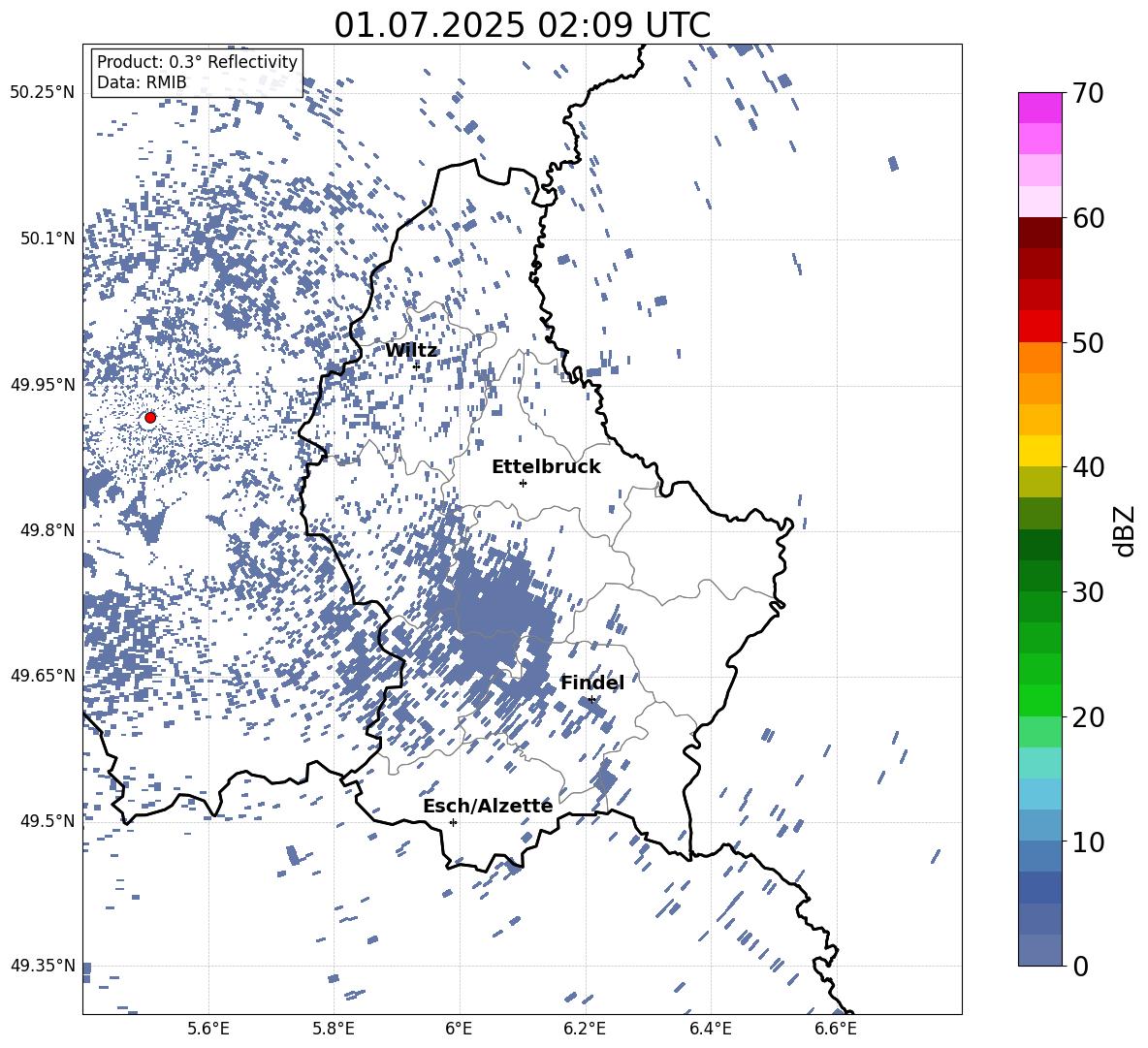Click the 49.95°N latitude label
The image size is (1148, 1048).
pyautogui.click(x=43, y=384)
